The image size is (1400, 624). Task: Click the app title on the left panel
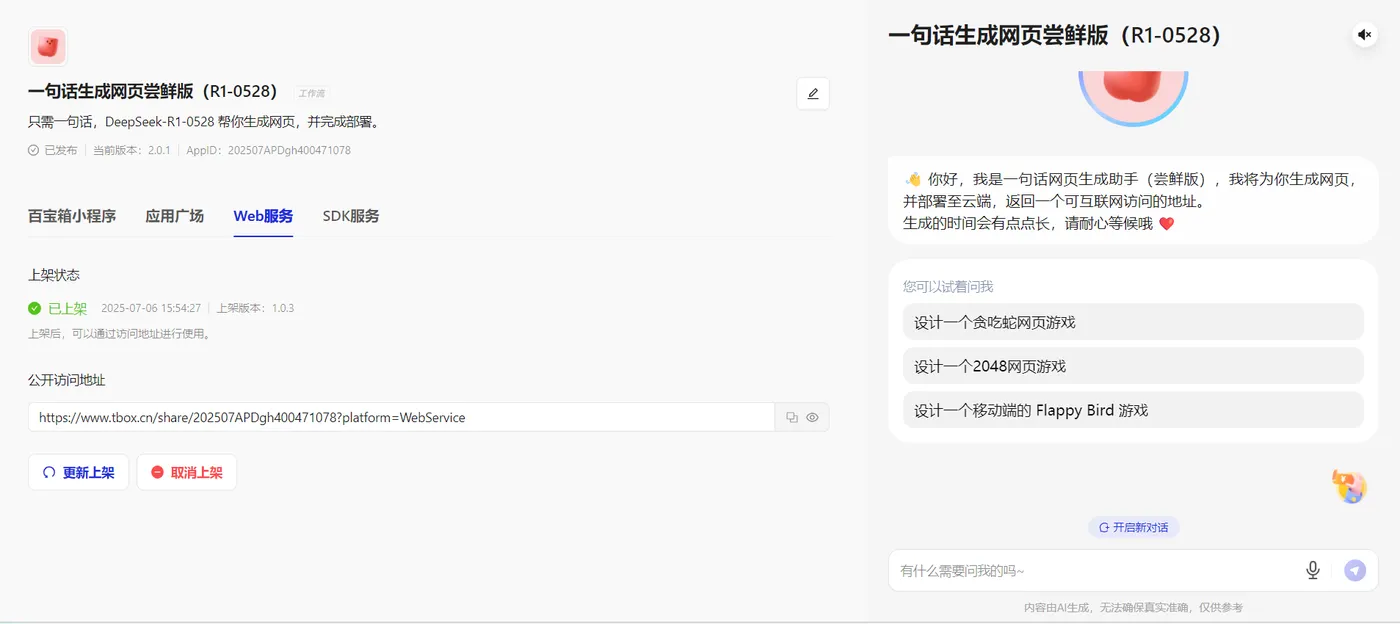(x=152, y=91)
